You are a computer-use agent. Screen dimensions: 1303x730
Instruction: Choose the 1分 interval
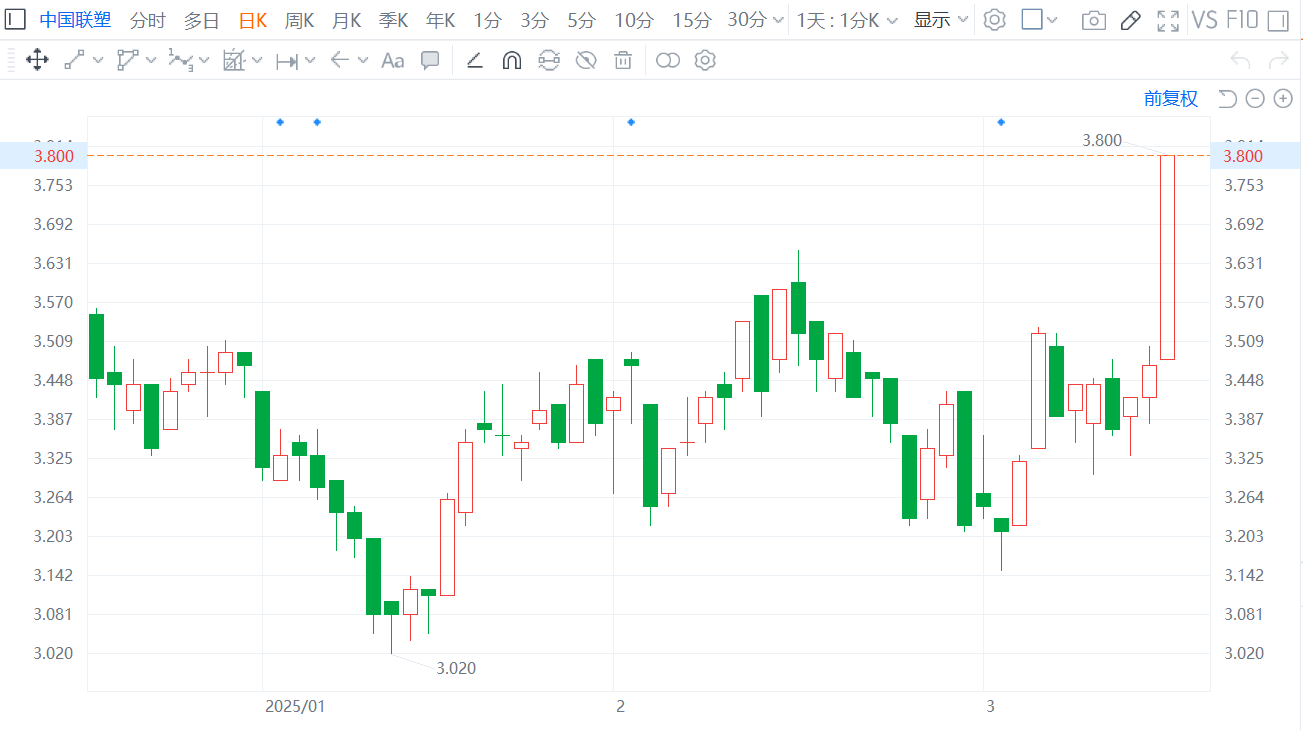tap(487, 20)
